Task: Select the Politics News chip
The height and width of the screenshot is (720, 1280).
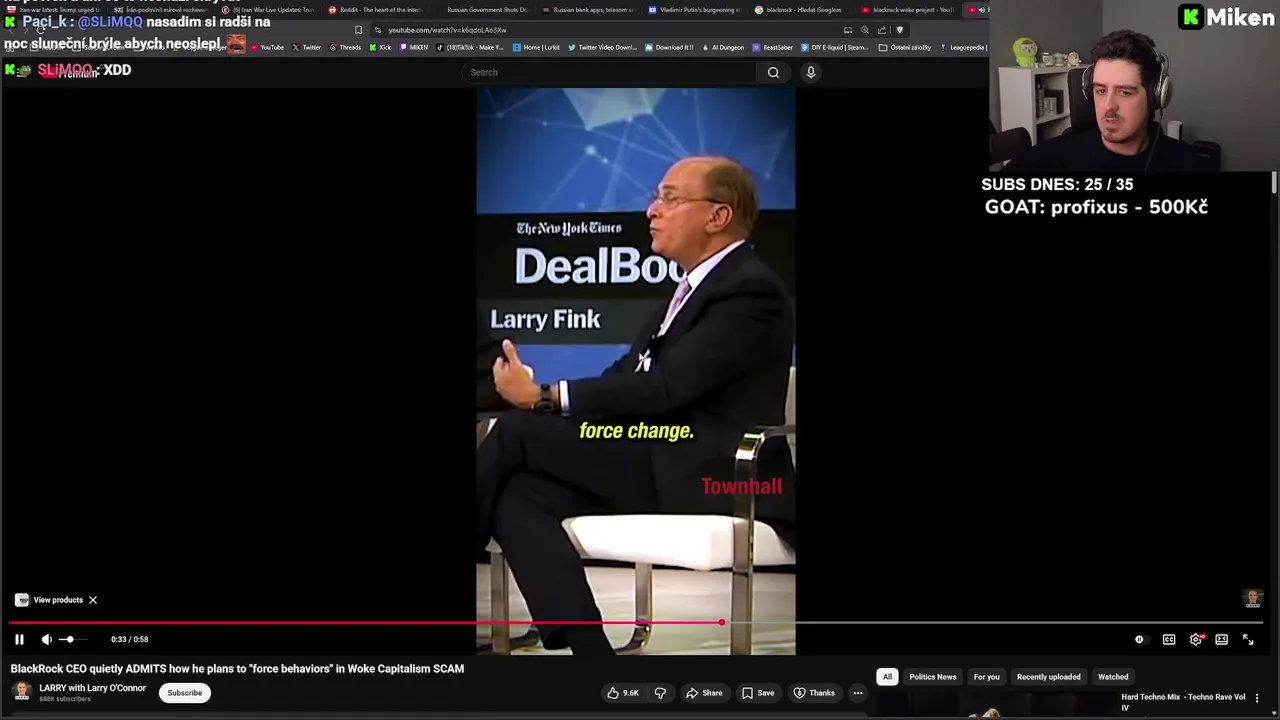Action: [x=933, y=677]
